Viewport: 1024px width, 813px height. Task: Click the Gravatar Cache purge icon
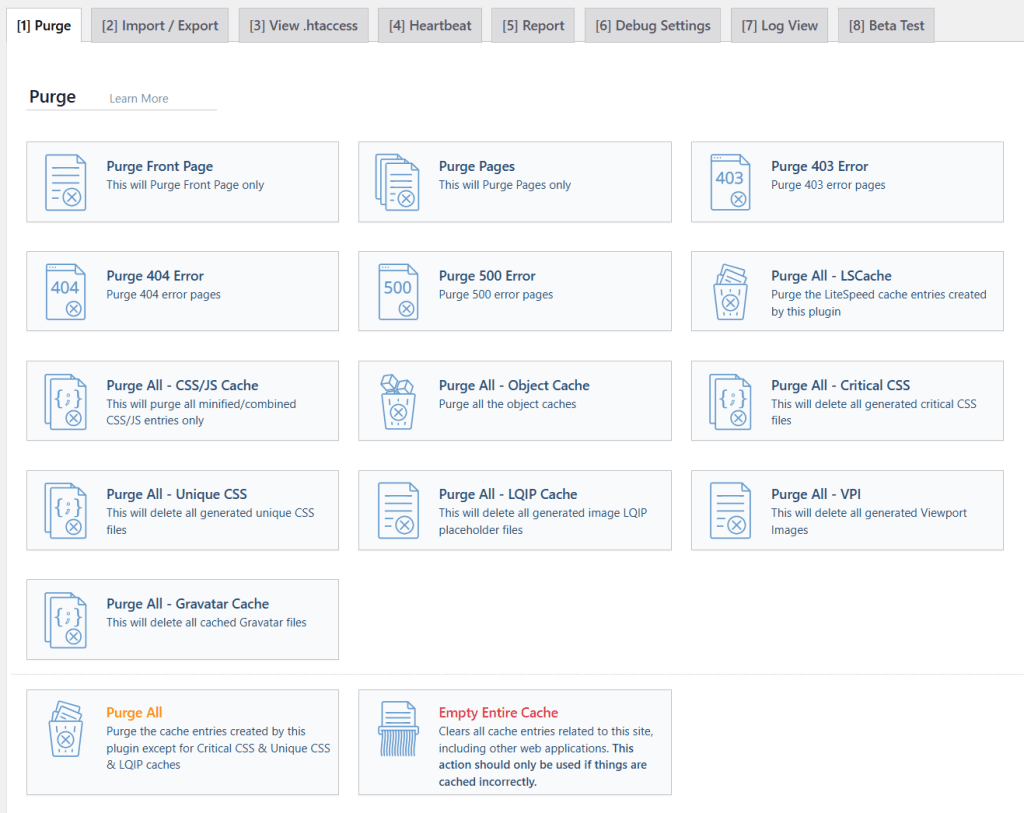pos(66,619)
